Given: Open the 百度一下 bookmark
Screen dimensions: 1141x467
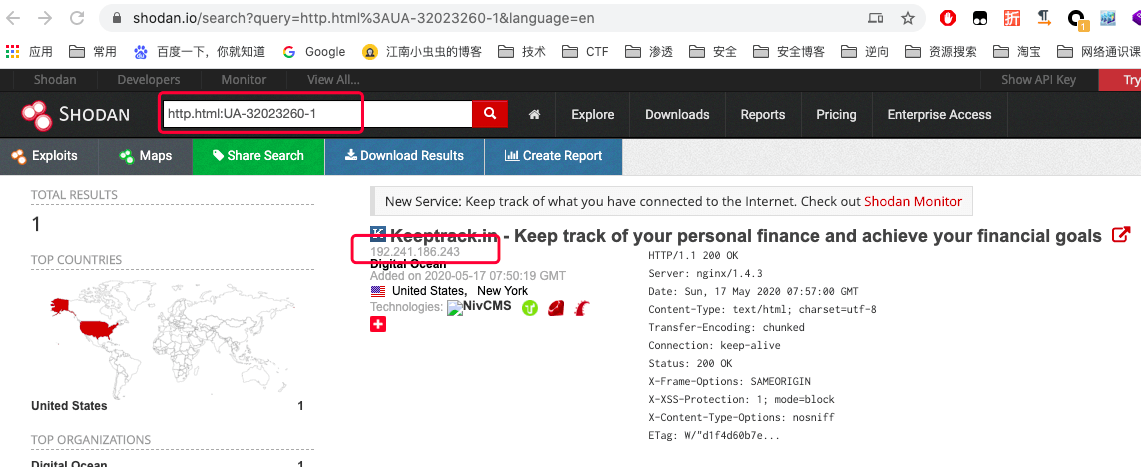Looking at the screenshot, I should [199, 52].
